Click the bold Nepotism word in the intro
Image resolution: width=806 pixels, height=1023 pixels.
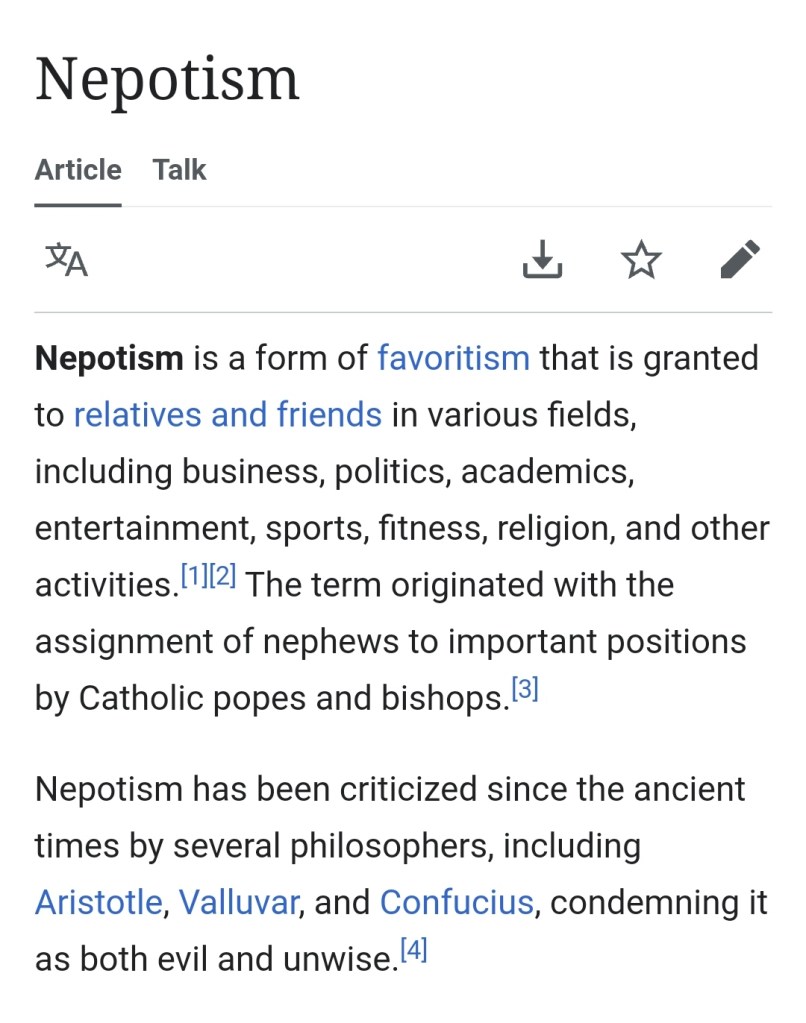(109, 358)
